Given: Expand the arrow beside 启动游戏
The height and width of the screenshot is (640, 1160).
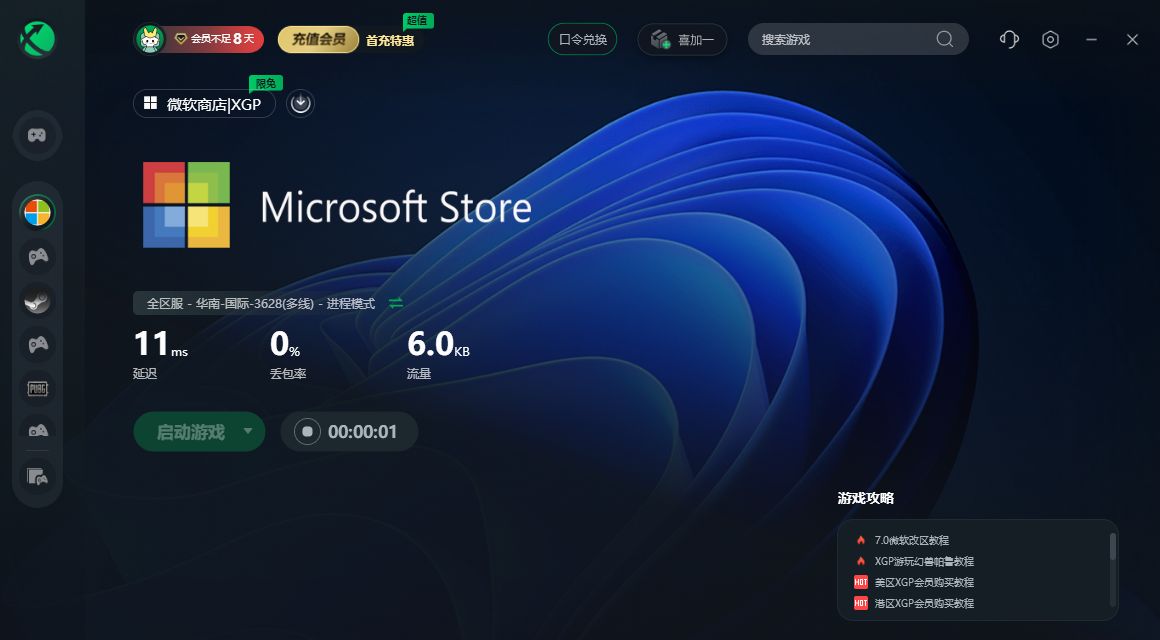Looking at the screenshot, I should tap(249, 431).
